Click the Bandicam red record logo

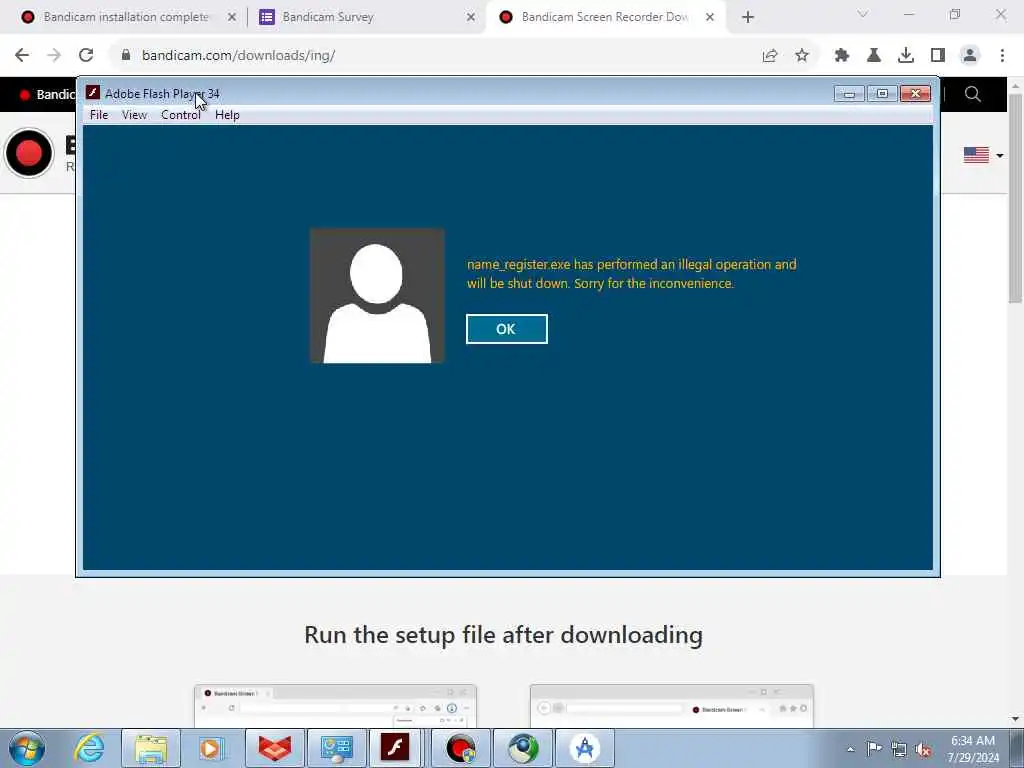[29, 153]
